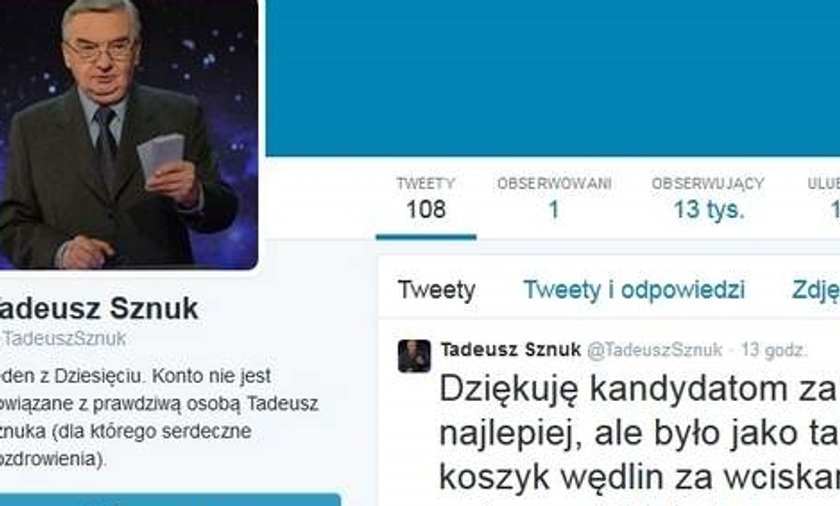Switch to the Tweety tab

[437, 290]
